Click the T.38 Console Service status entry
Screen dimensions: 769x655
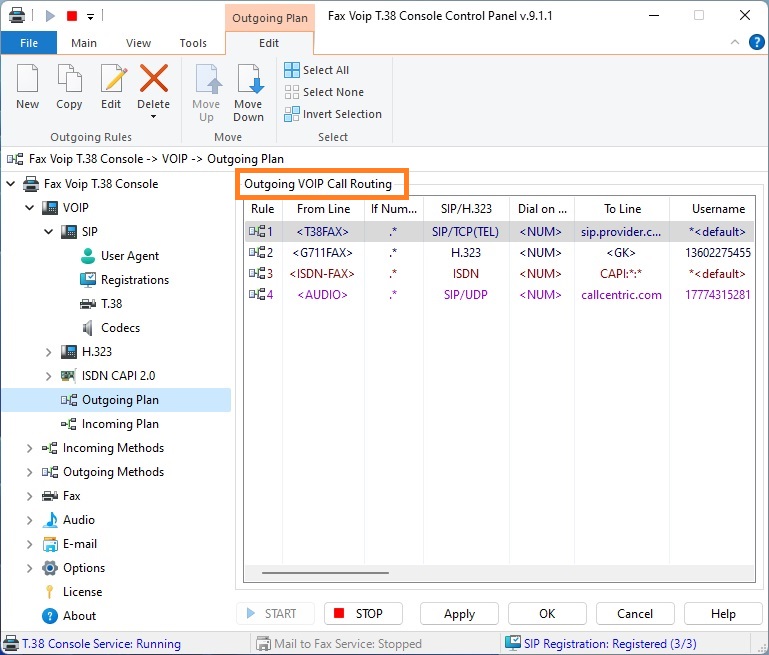tap(92, 644)
